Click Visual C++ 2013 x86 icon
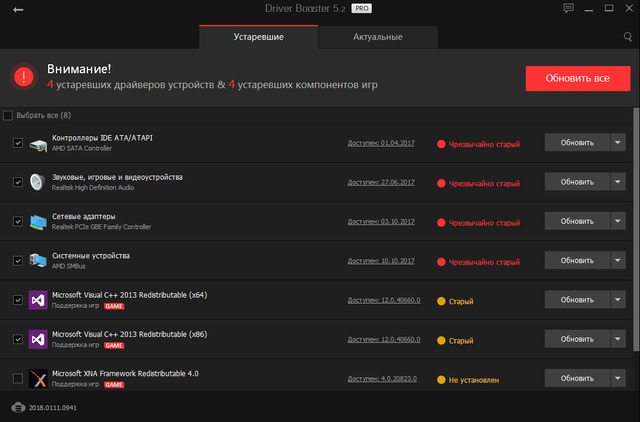 click(x=38, y=339)
